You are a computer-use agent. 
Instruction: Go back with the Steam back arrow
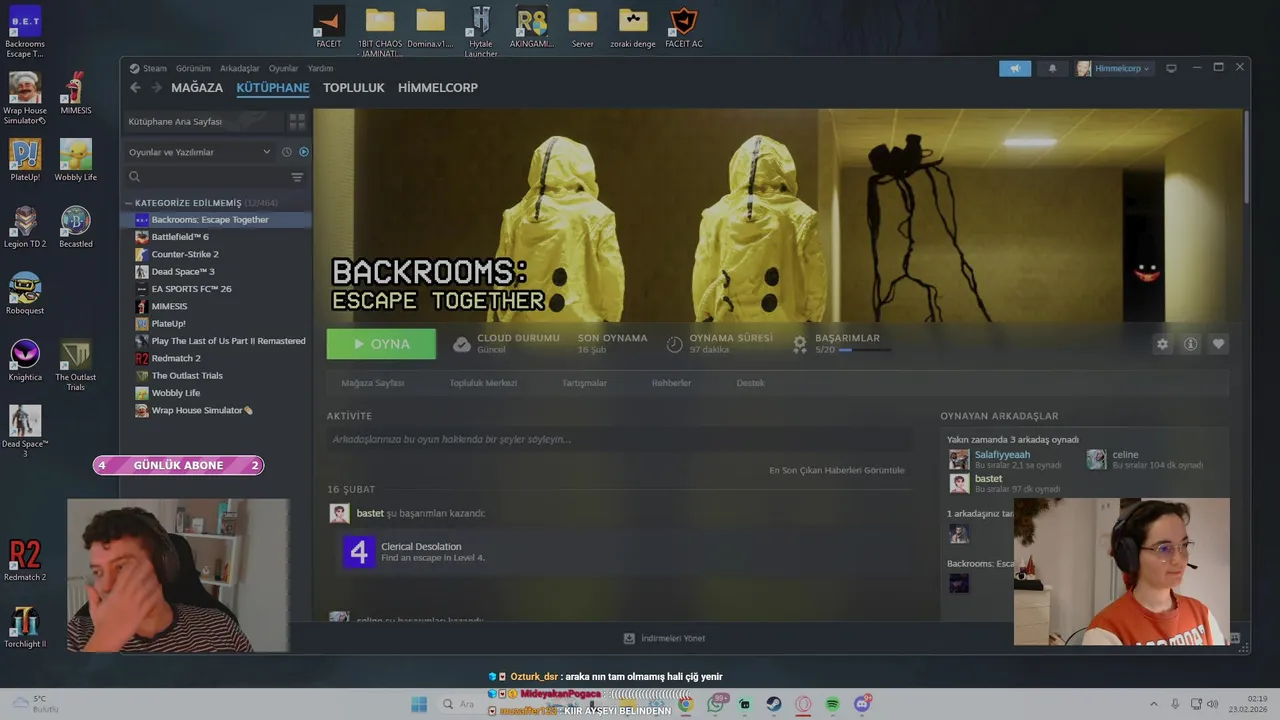[136, 88]
